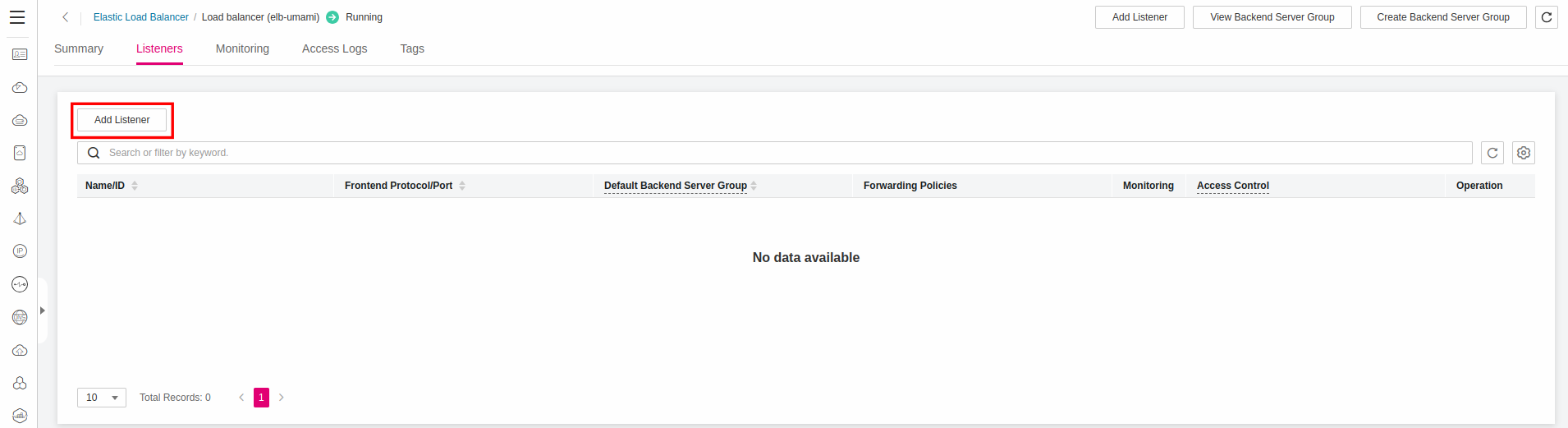Click Create Backend Server Group button
Viewport: 1568px width, 428px height.
pos(1442,17)
